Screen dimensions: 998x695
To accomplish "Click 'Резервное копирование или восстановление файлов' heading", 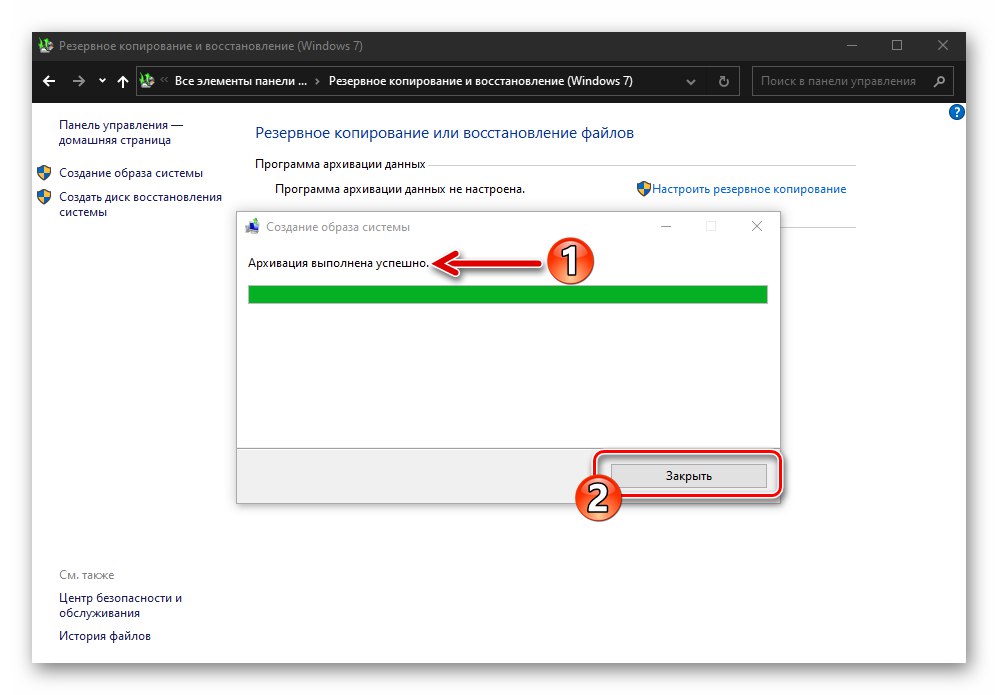I will tap(444, 133).
